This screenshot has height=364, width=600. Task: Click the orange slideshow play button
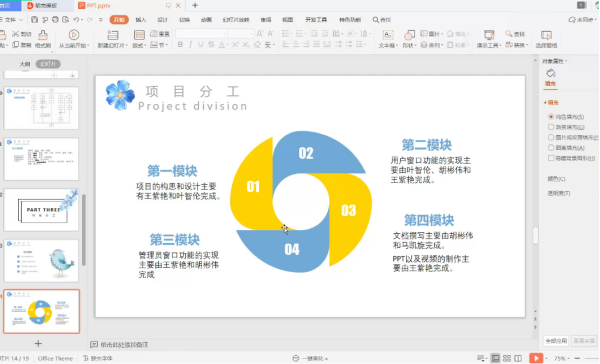(x=536, y=358)
